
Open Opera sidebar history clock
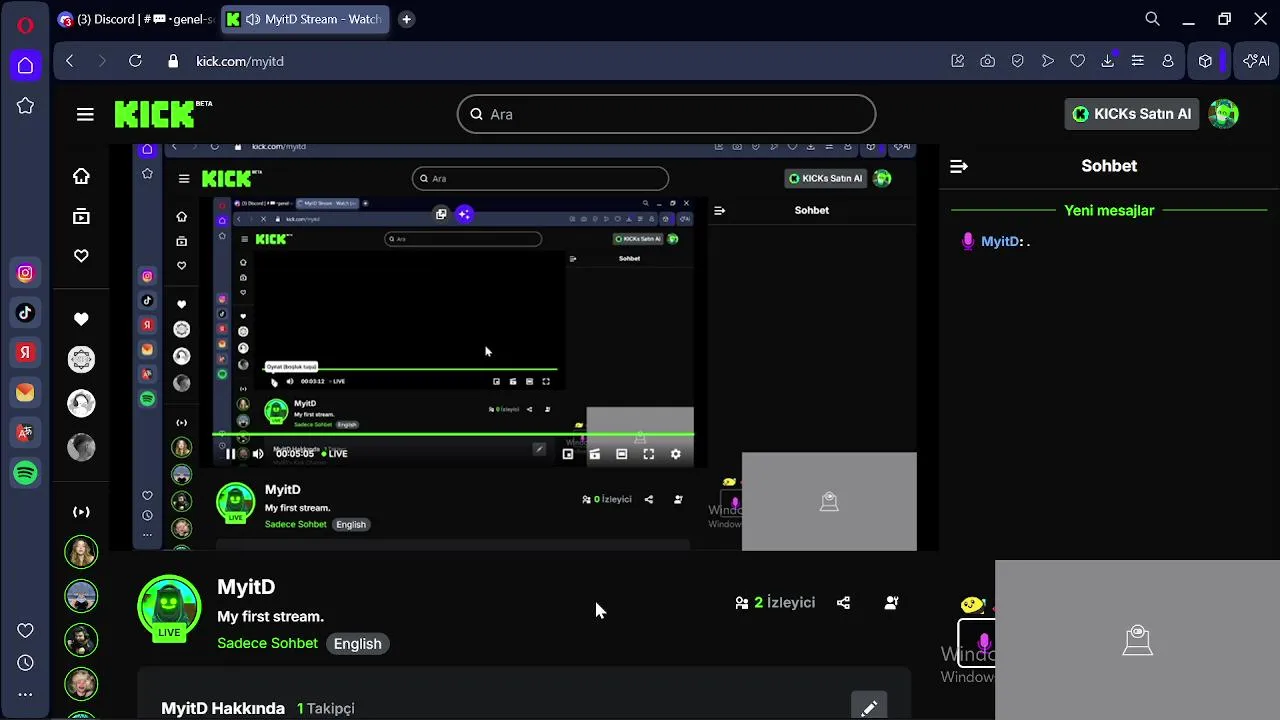[26, 663]
